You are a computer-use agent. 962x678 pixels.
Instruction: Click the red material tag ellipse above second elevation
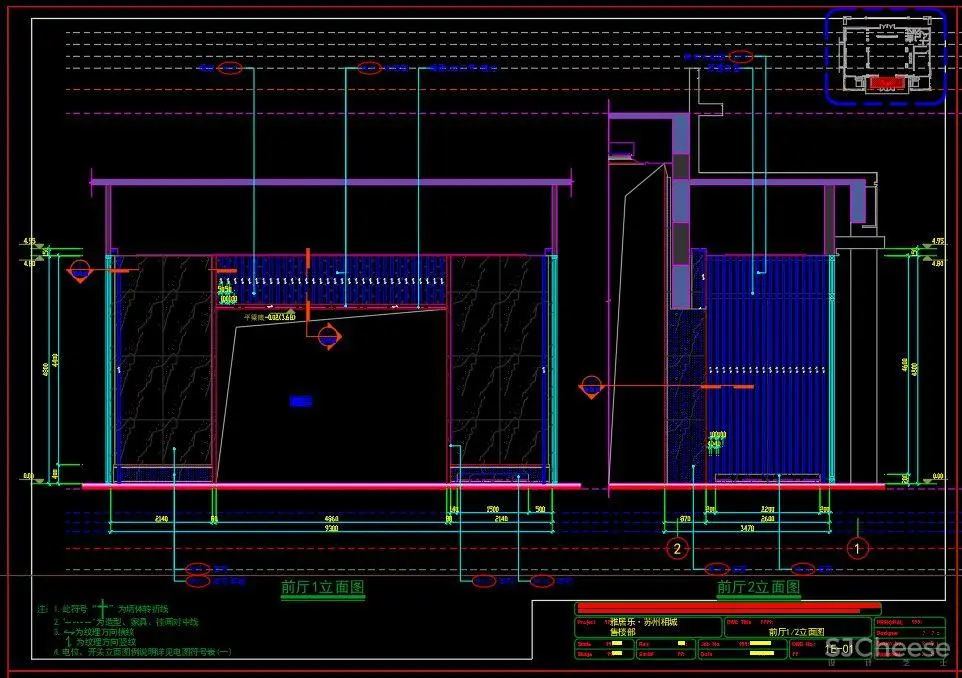click(x=741, y=57)
